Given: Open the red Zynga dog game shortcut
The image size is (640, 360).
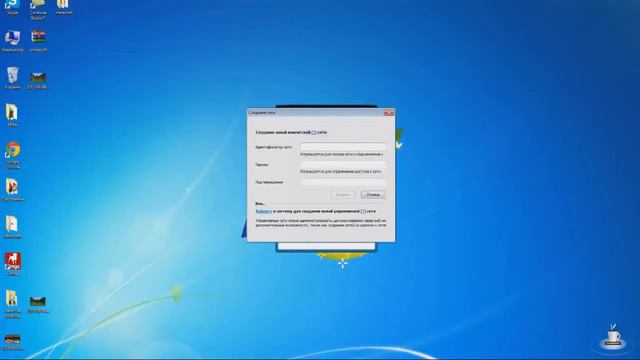Looking at the screenshot, I should coord(13,264).
